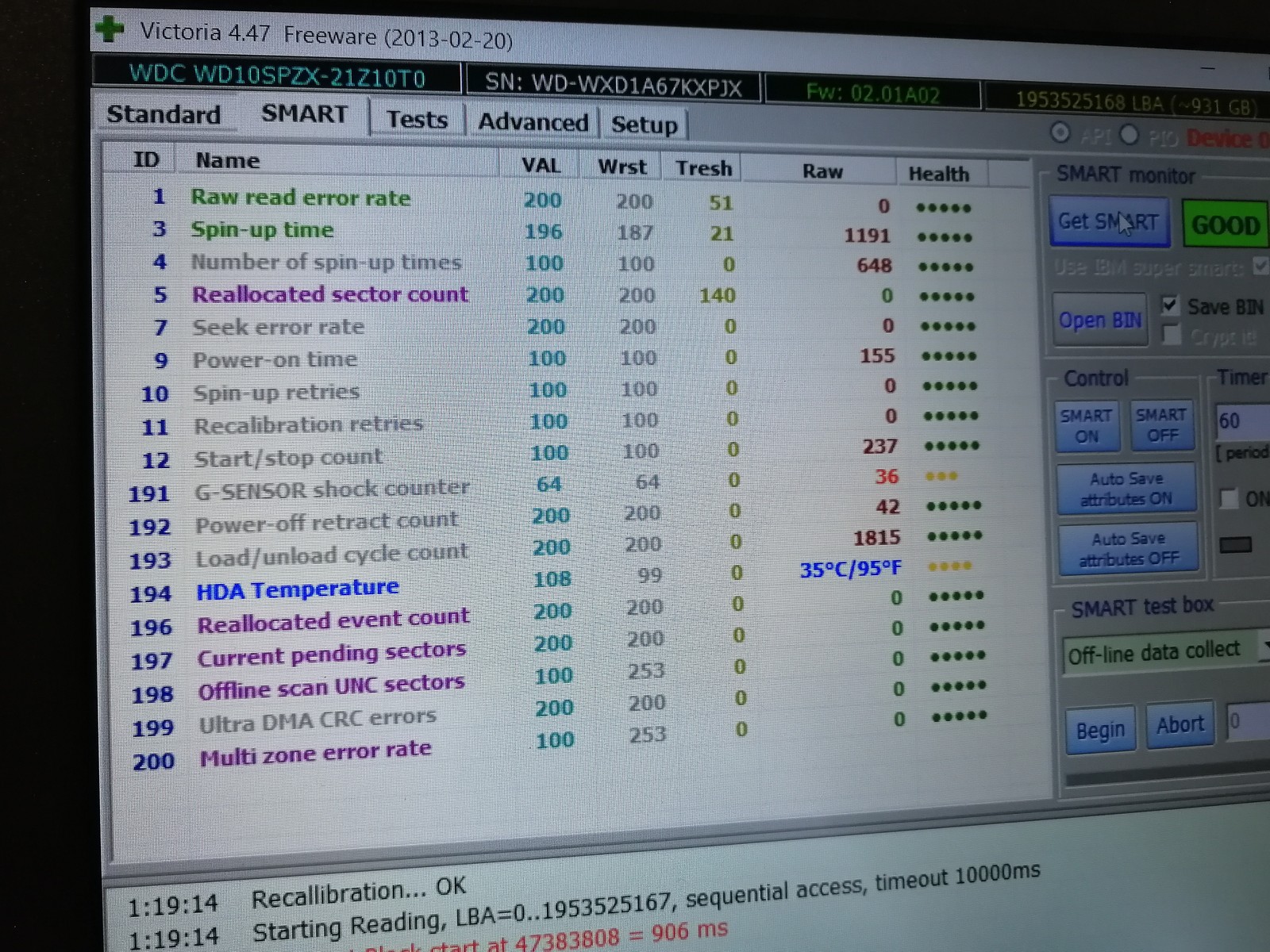Click the Raw column header
The height and width of the screenshot is (952, 1270).
point(822,171)
